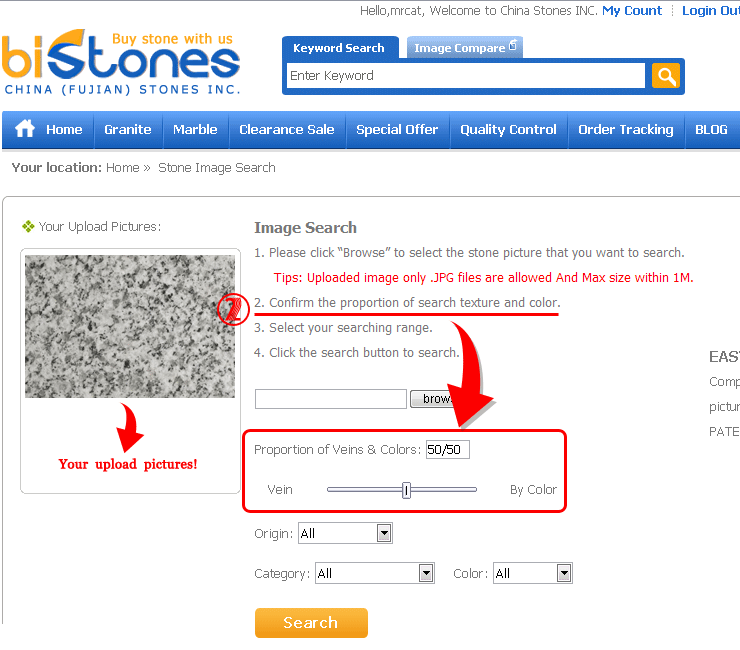740x650 pixels.
Task: Click the Vein/Color proportion slider handle
Action: point(406,490)
